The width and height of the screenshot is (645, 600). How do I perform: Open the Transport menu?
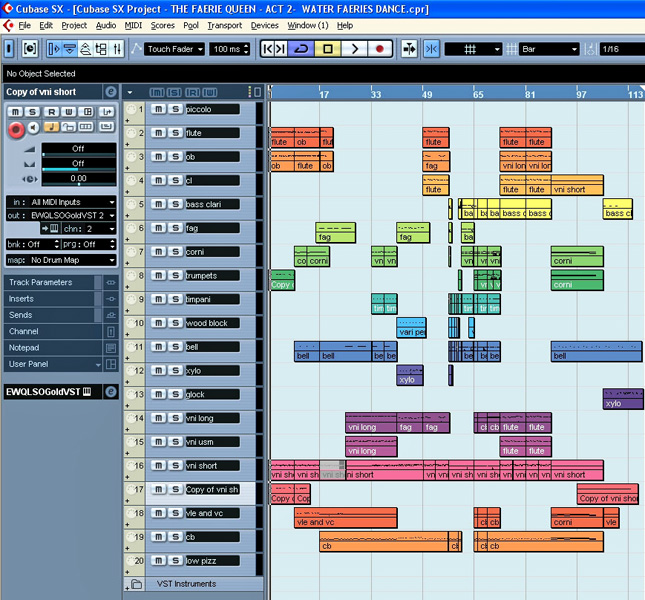pyautogui.click(x=225, y=25)
